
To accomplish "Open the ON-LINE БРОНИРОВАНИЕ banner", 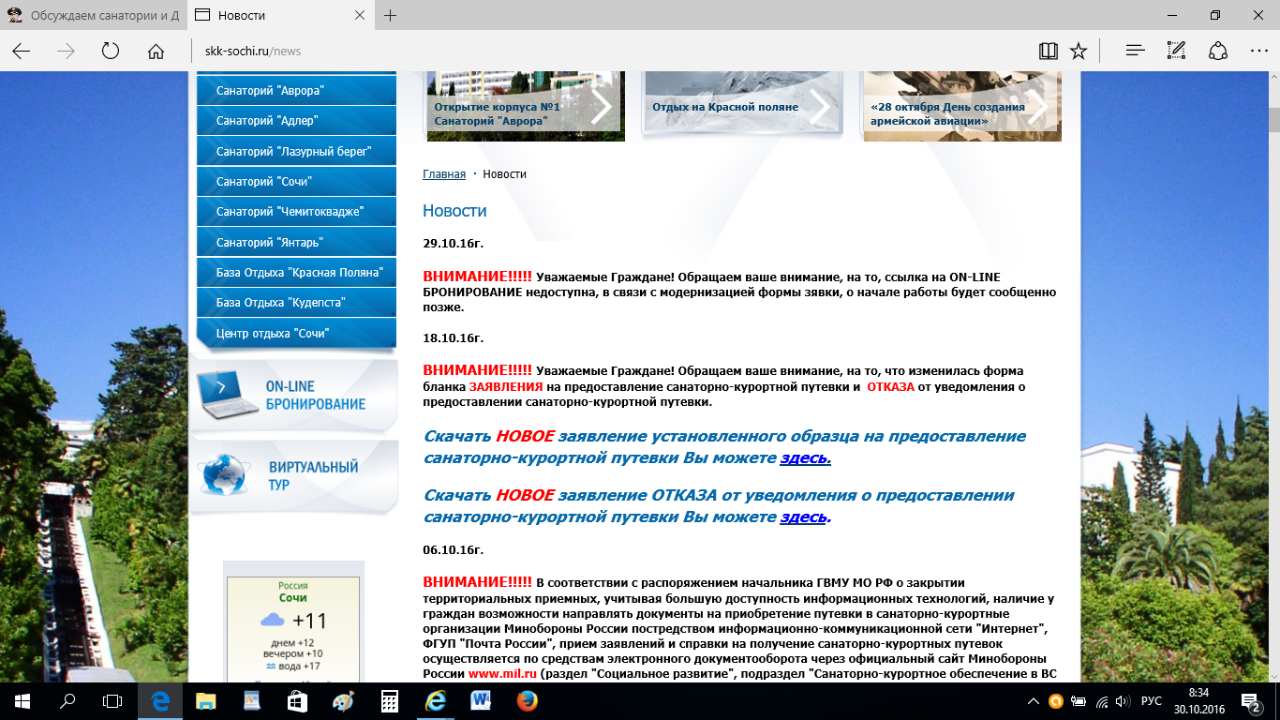I will (x=293, y=396).
